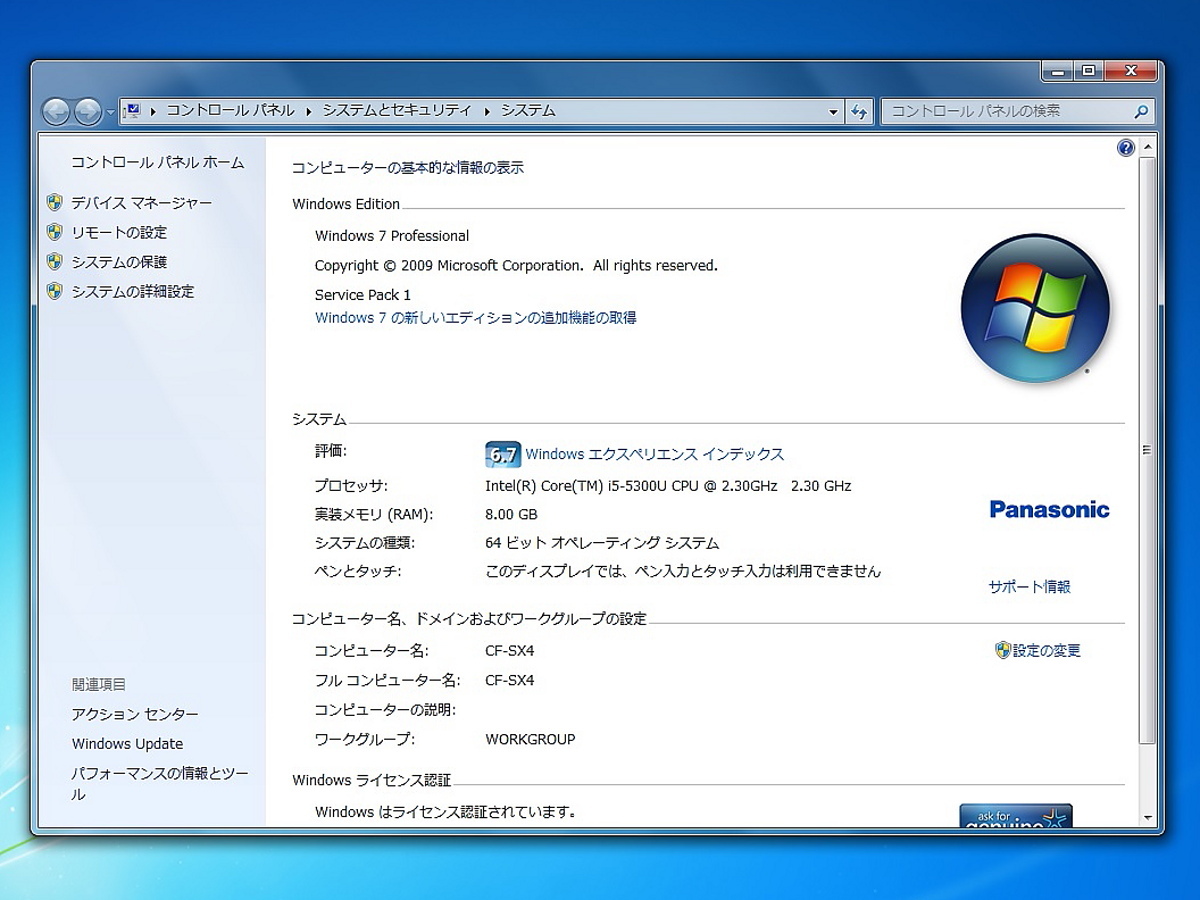Click the WORKGROUP value

point(530,740)
